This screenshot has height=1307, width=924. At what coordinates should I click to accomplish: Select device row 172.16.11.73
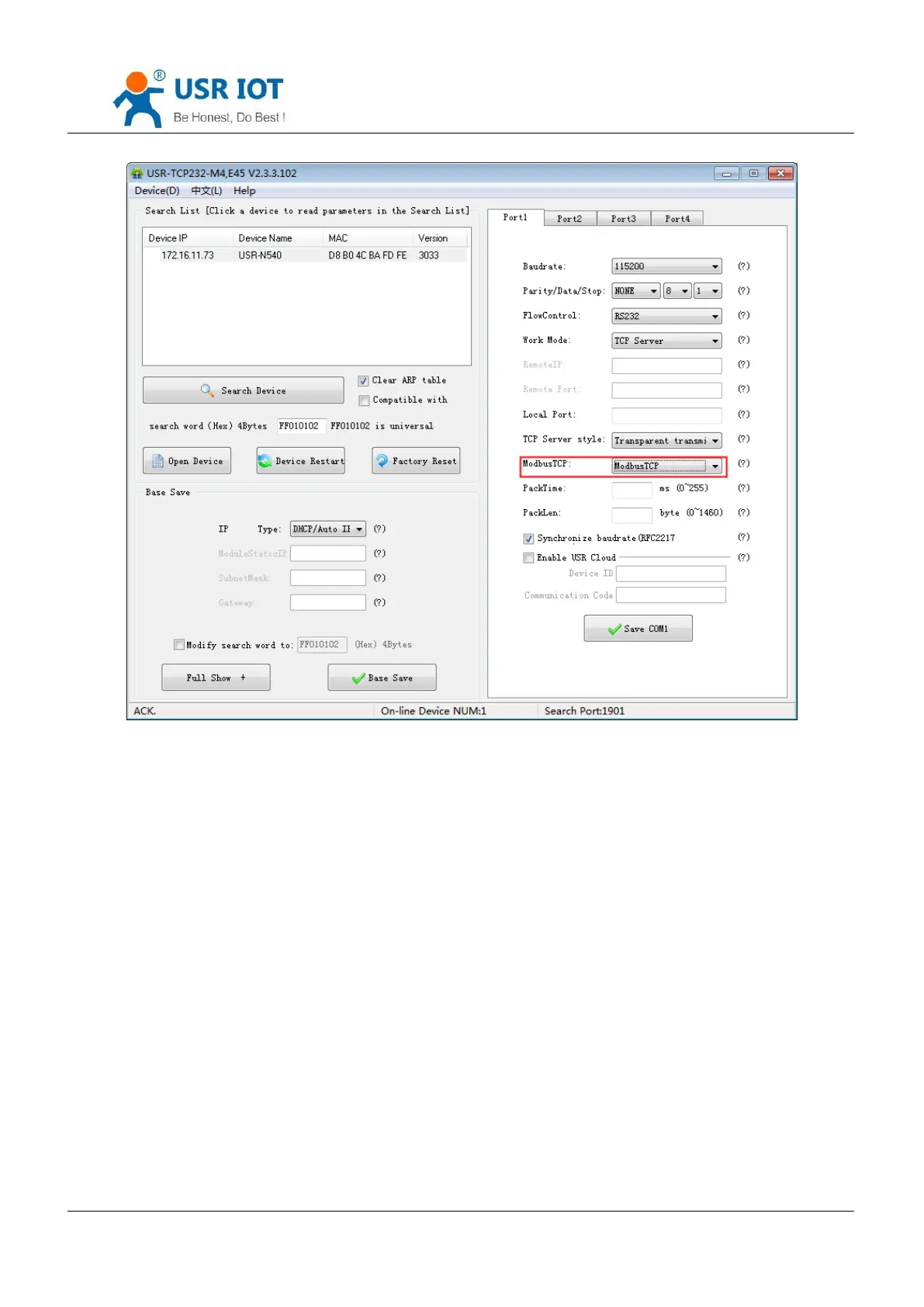306,255
